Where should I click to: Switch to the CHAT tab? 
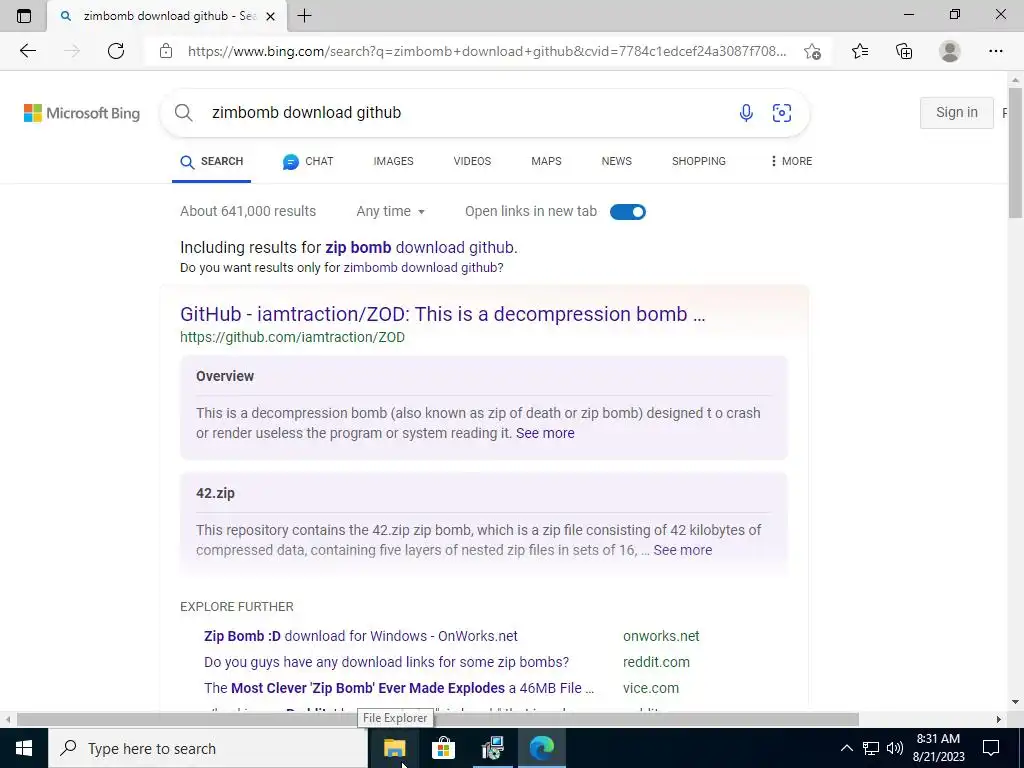308,161
